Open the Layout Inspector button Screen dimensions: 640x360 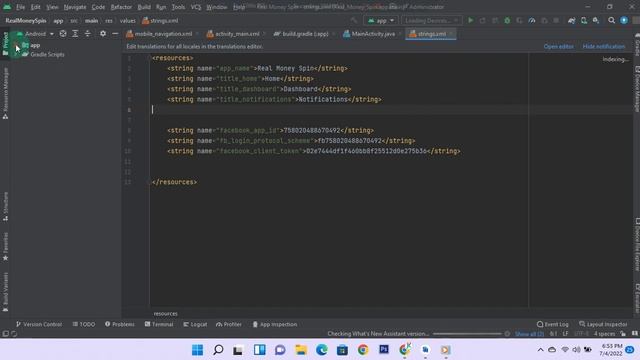[x=603, y=324]
